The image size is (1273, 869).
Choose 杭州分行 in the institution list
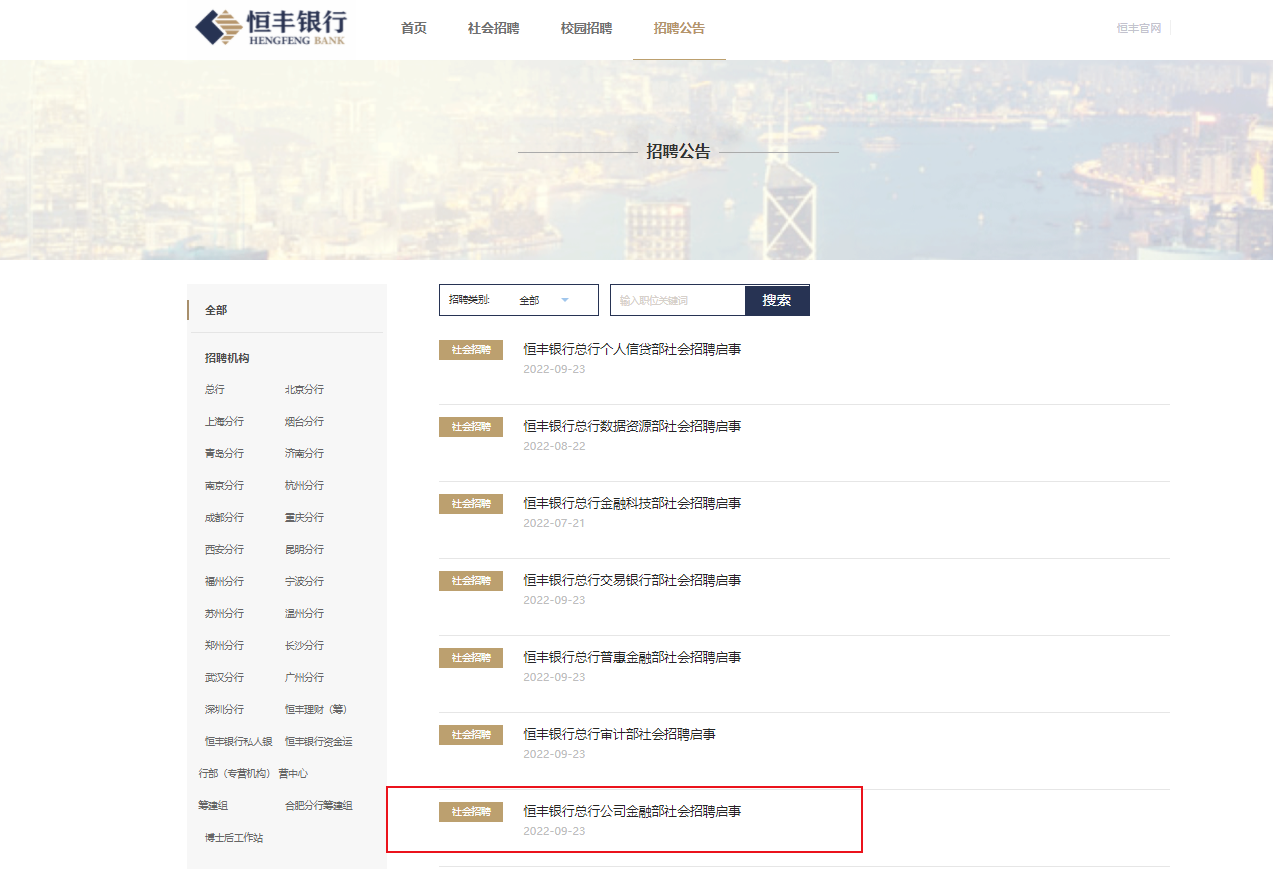coord(304,486)
